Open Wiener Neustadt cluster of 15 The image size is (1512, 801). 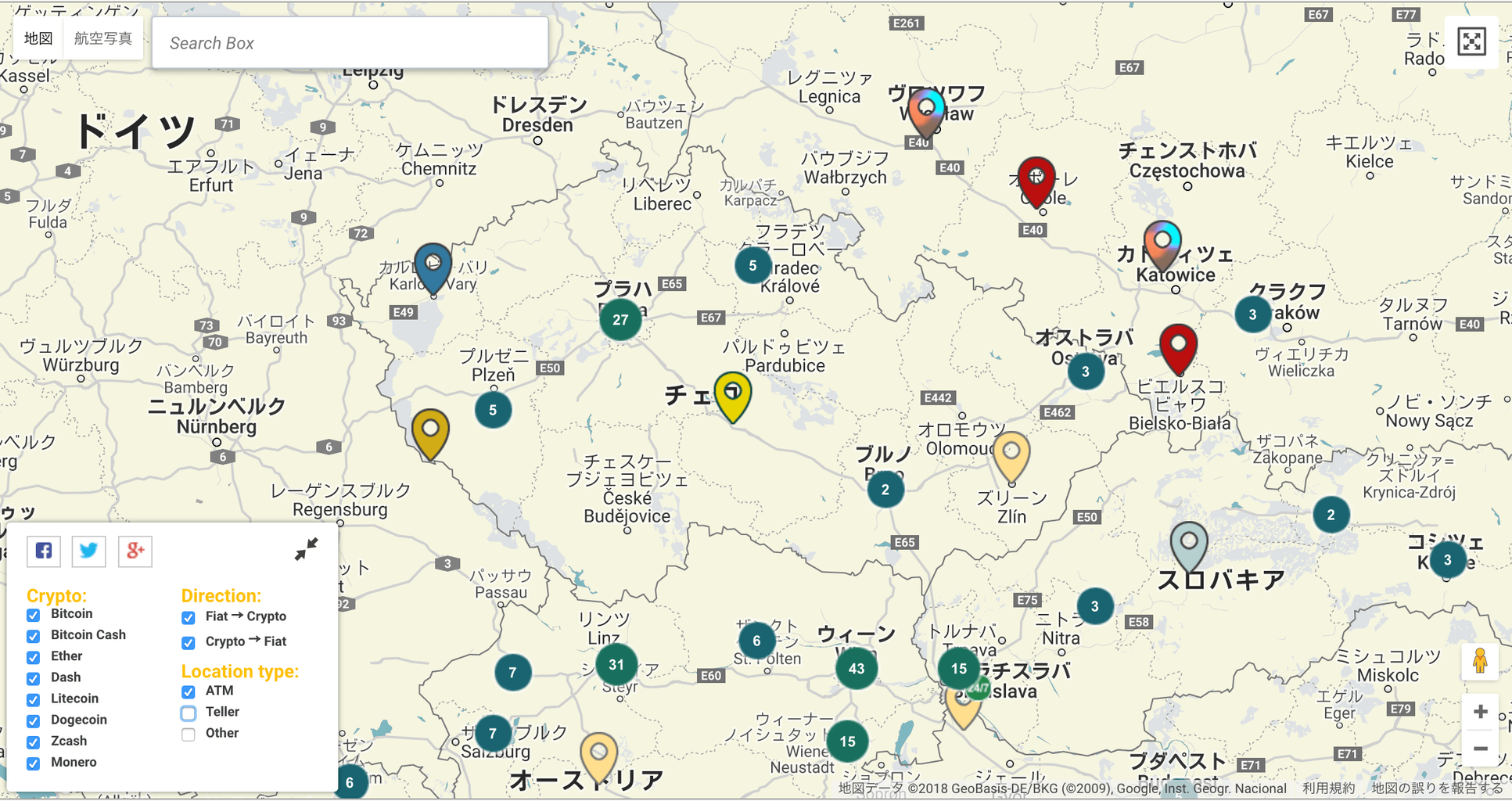coord(847,741)
